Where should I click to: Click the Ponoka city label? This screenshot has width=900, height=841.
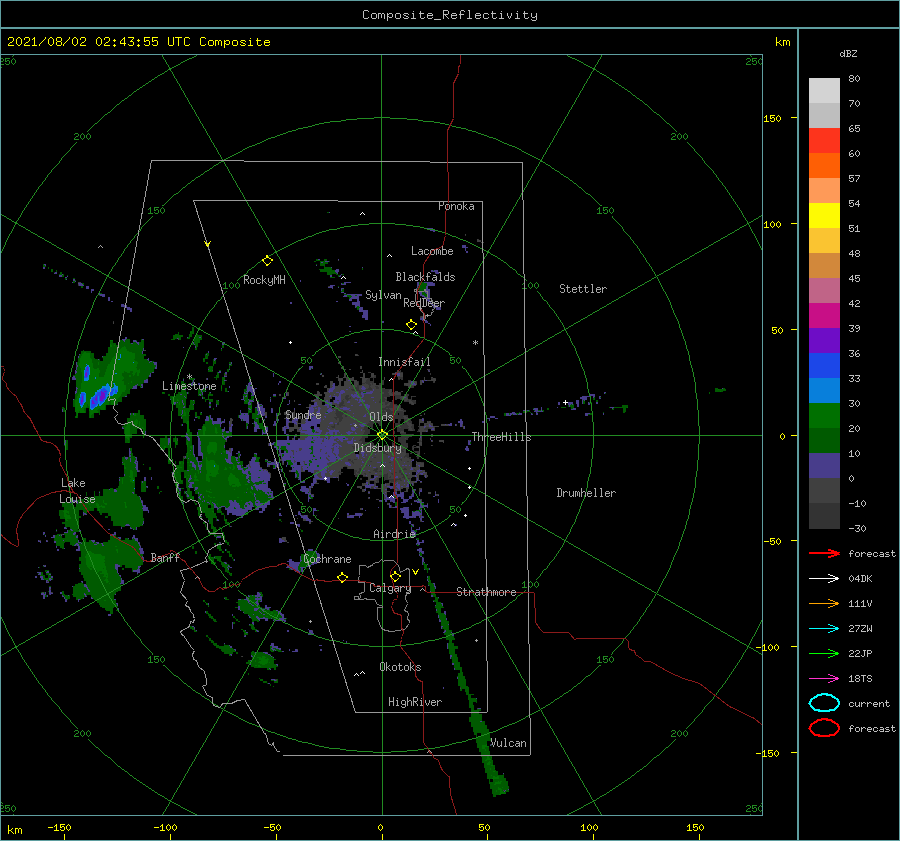tap(456, 206)
